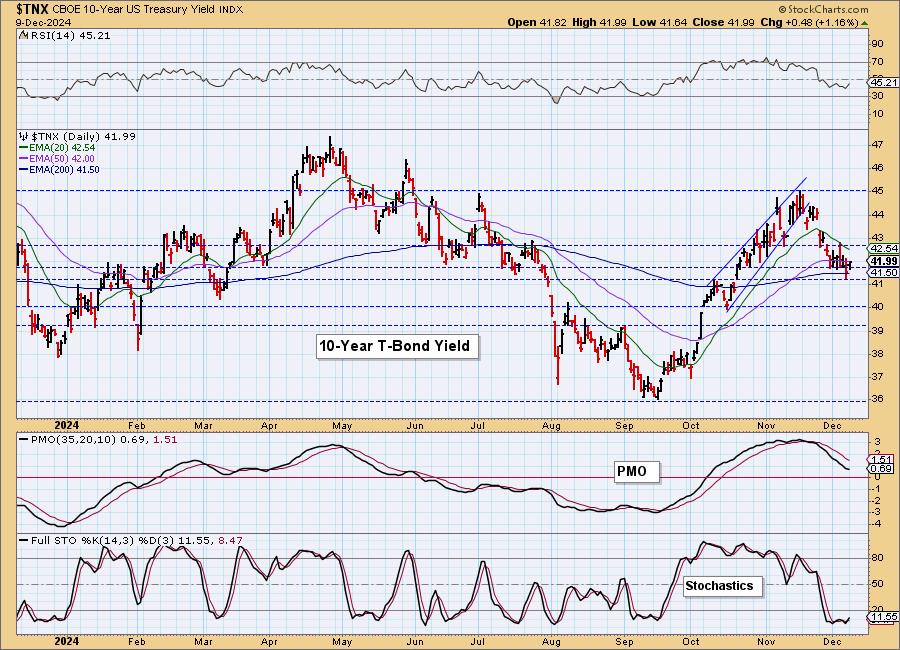
Task: Click the 45.21 RSI value tag
Action: point(884,83)
